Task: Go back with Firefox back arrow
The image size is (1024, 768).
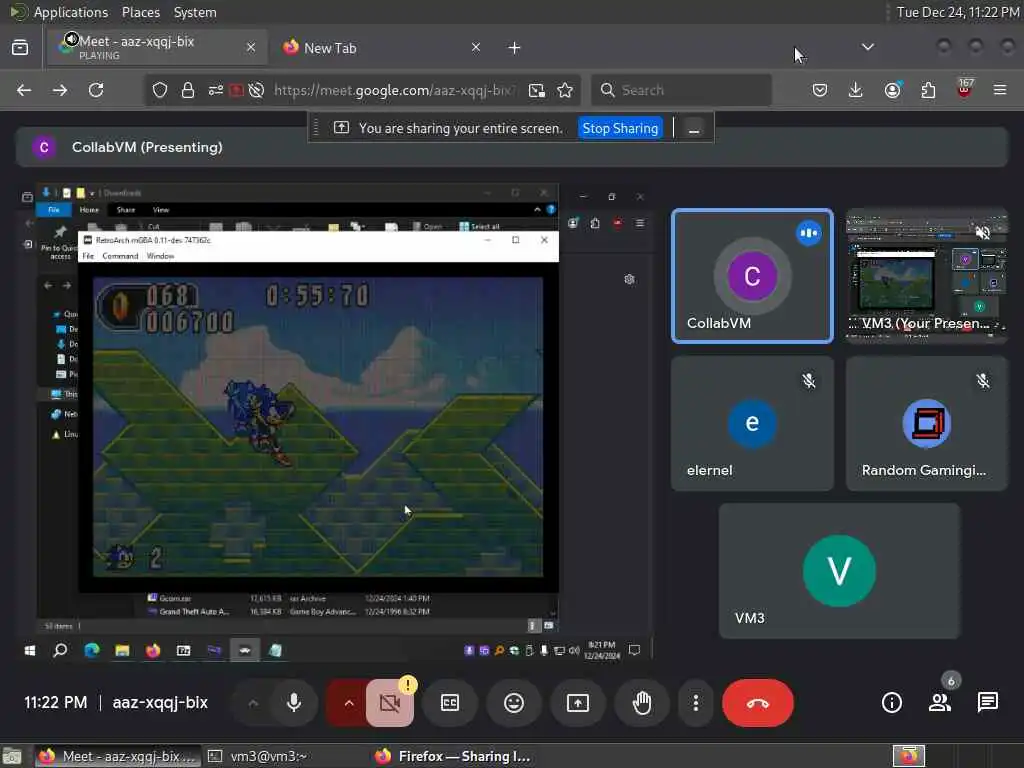Action: [x=24, y=90]
